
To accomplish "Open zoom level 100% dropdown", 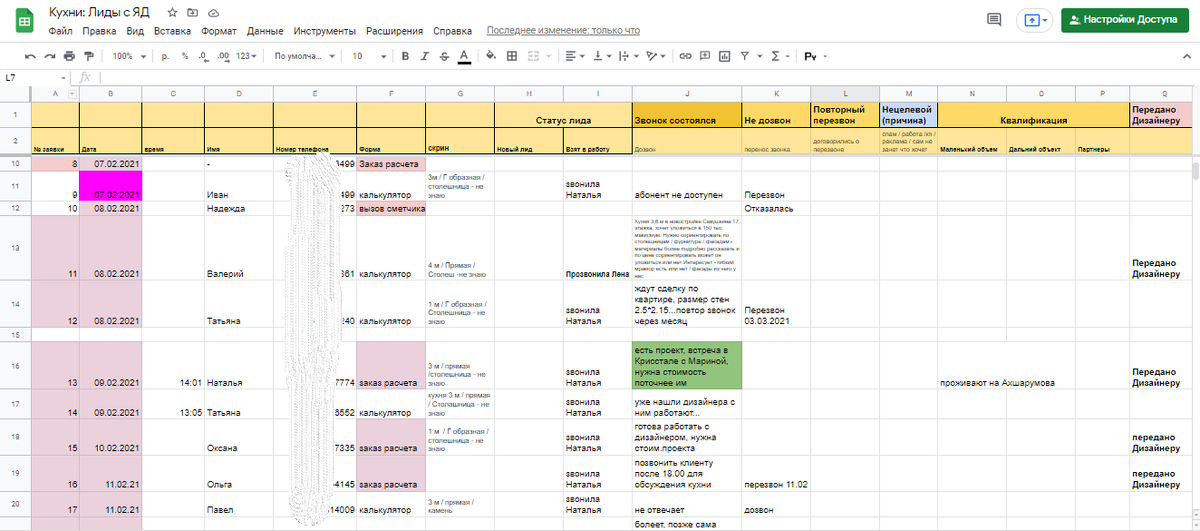I will (x=127, y=56).
